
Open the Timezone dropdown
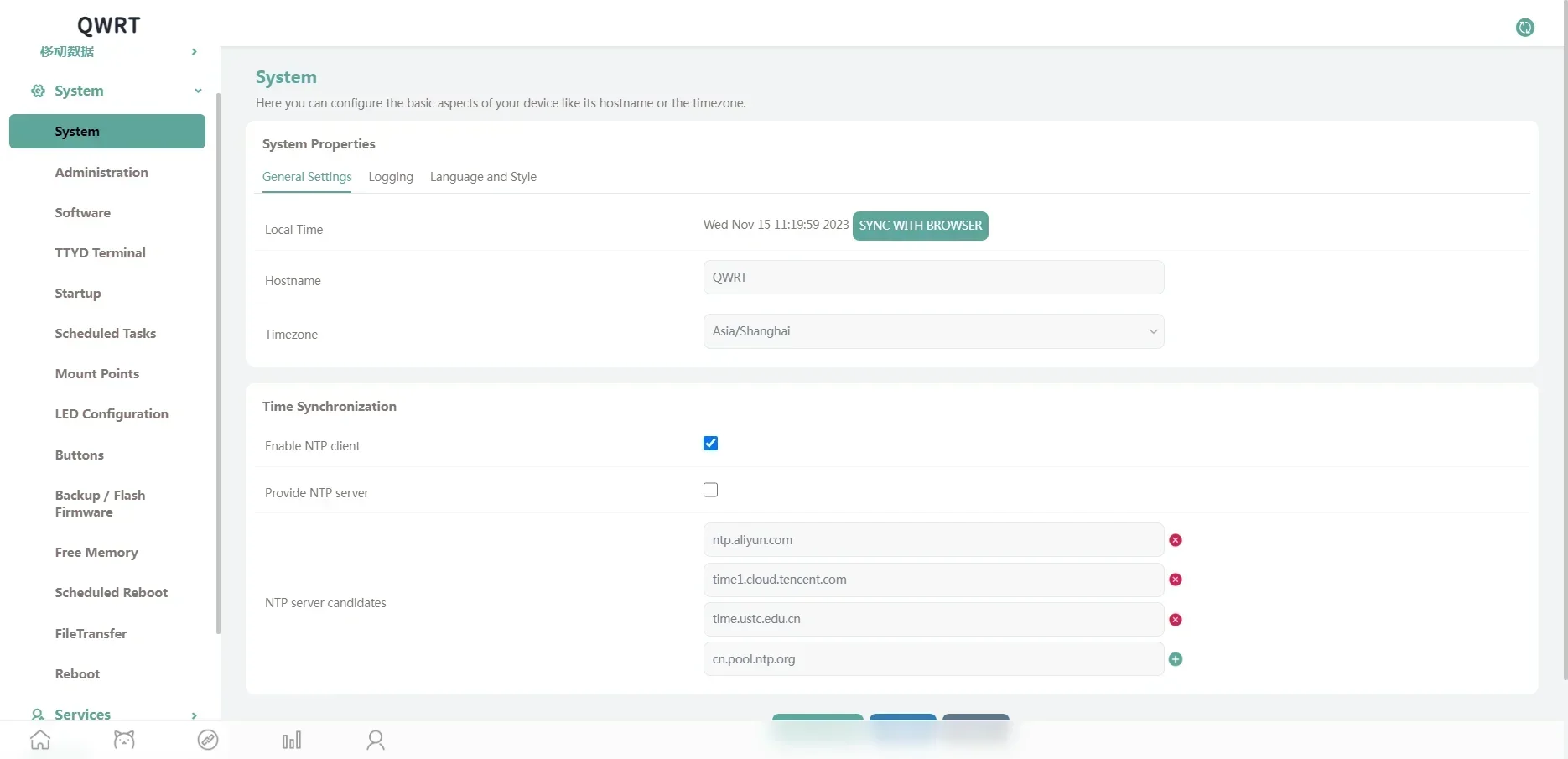click(933, 331)
